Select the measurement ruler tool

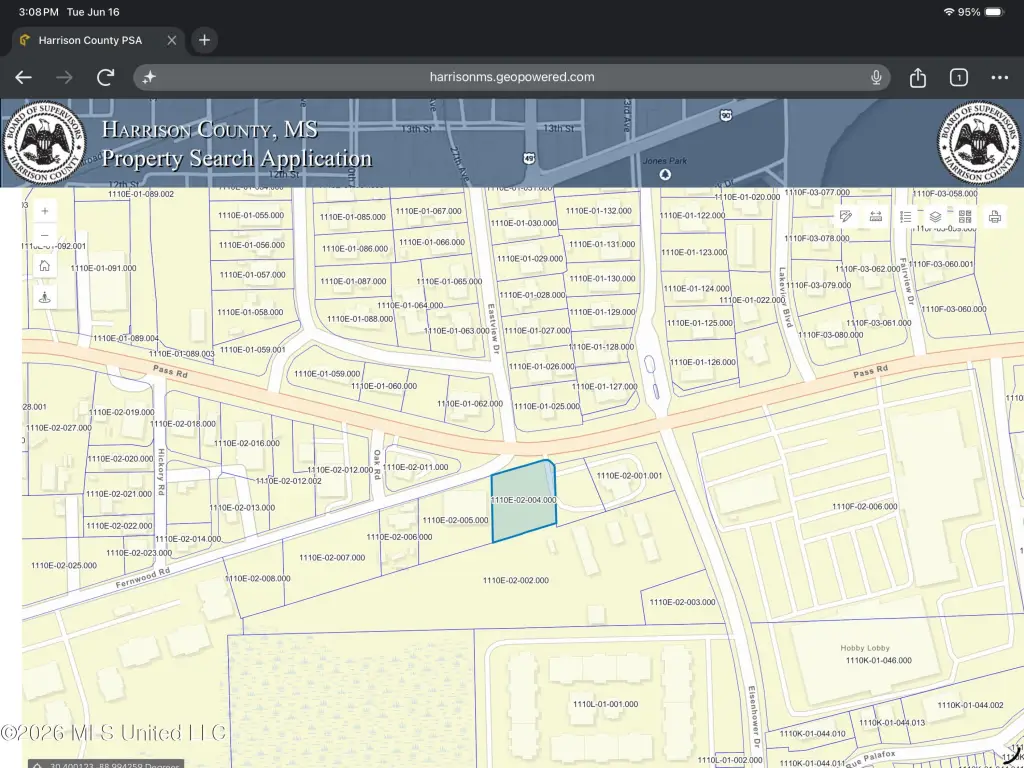[876, 216]
